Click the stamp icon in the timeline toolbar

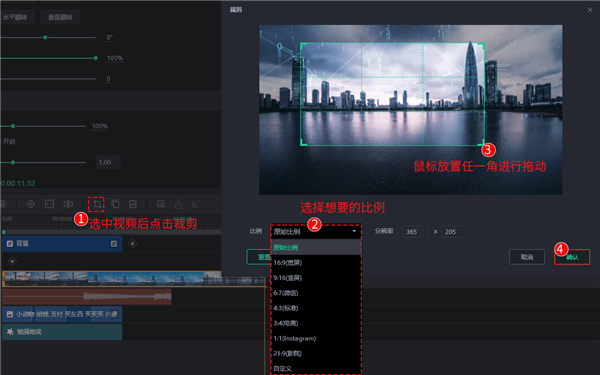[x=178, y=204]
